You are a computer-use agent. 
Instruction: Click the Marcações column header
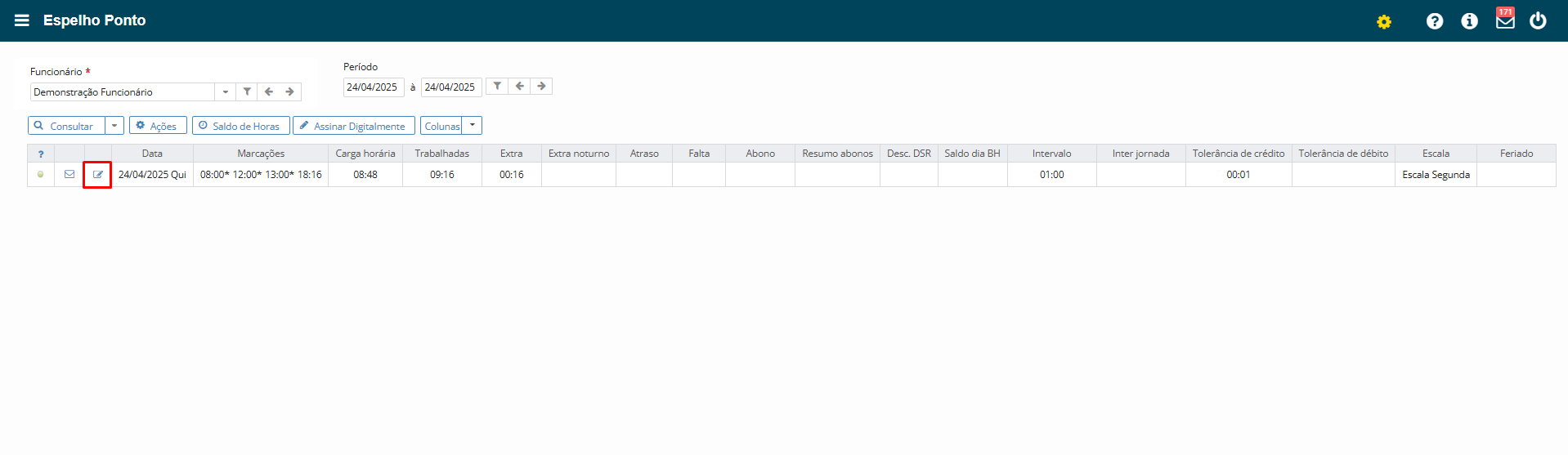click(x=261, y=154)
